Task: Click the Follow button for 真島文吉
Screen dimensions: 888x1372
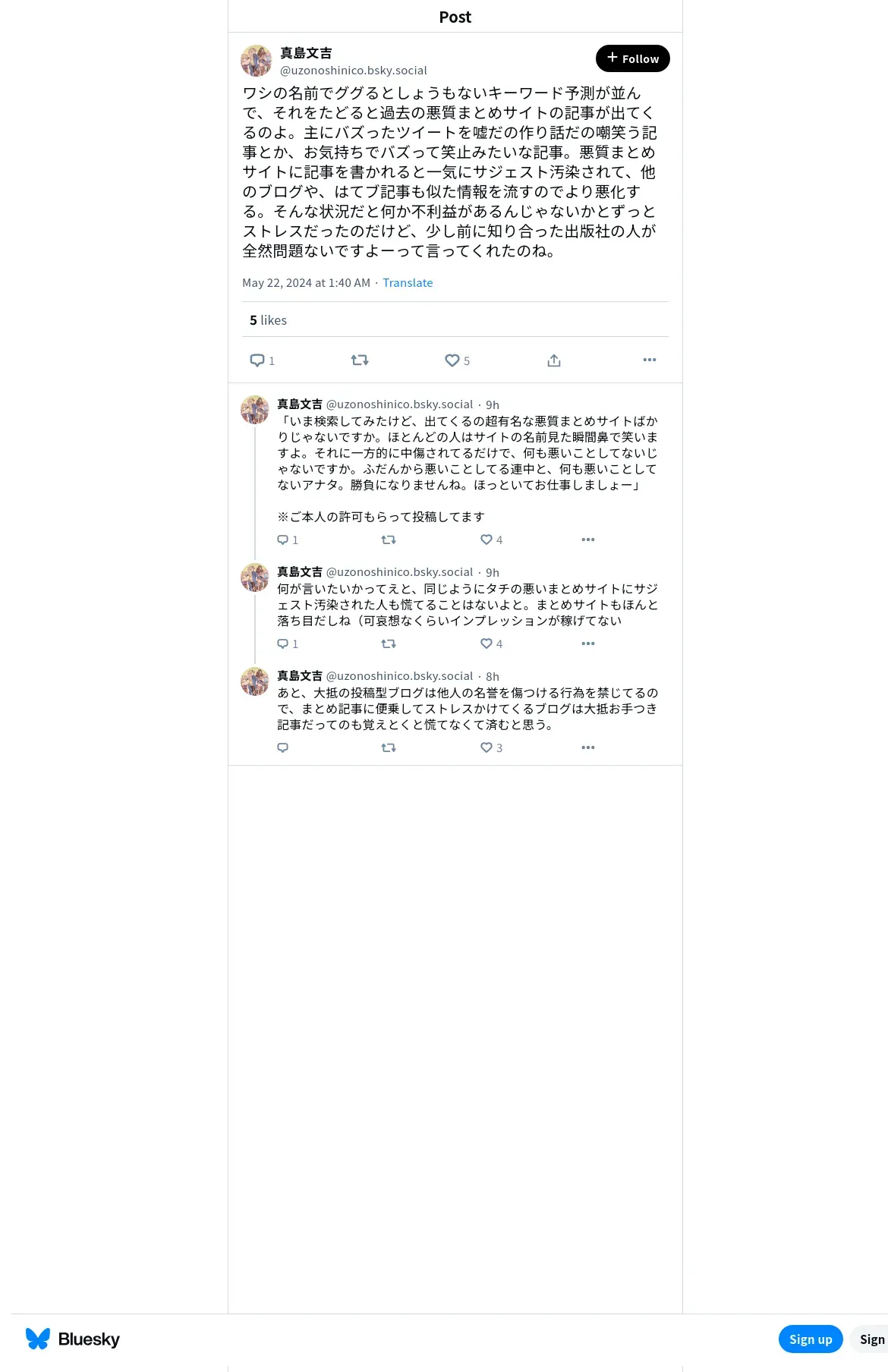Action: [633, 58]
